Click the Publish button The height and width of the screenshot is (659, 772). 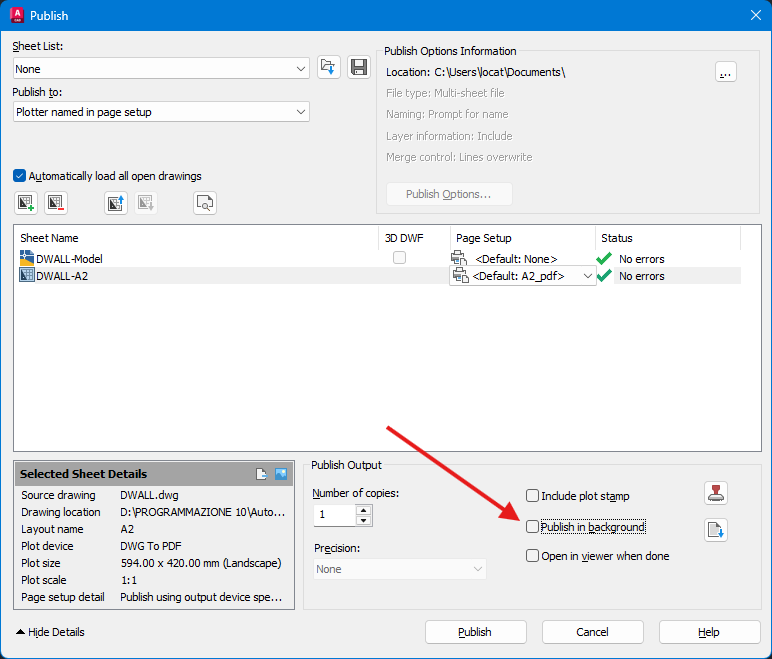[x=476, y=632]
